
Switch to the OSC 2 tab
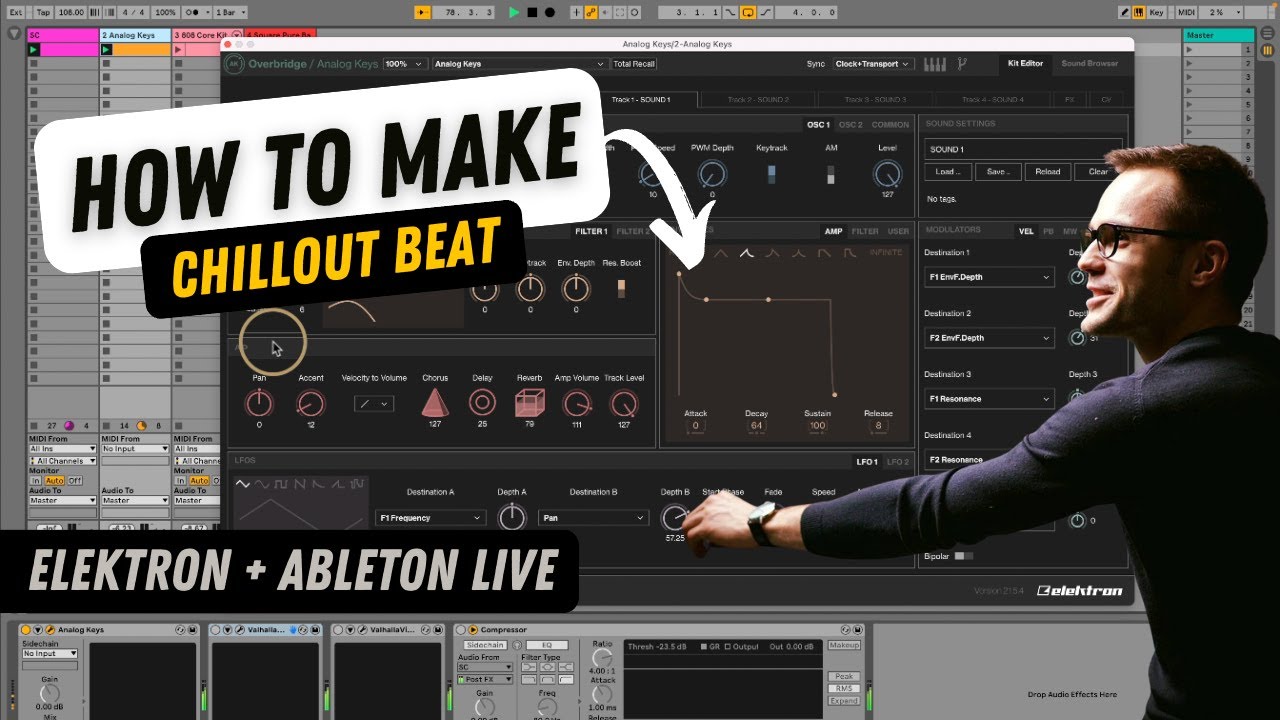(x=850, y=125)
